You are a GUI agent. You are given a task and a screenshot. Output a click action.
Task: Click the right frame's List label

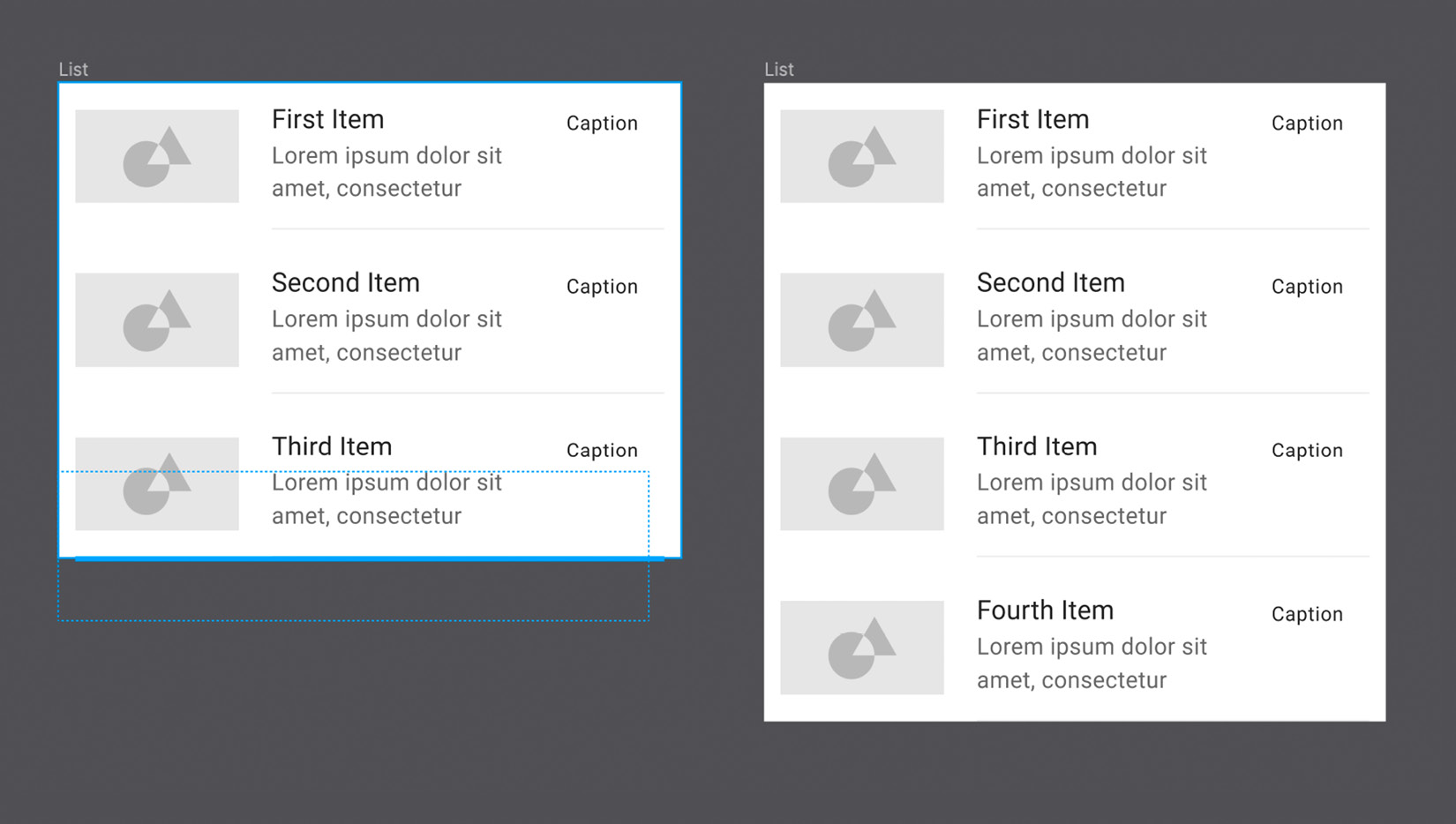pyautogui.click(x=779, y=69)
